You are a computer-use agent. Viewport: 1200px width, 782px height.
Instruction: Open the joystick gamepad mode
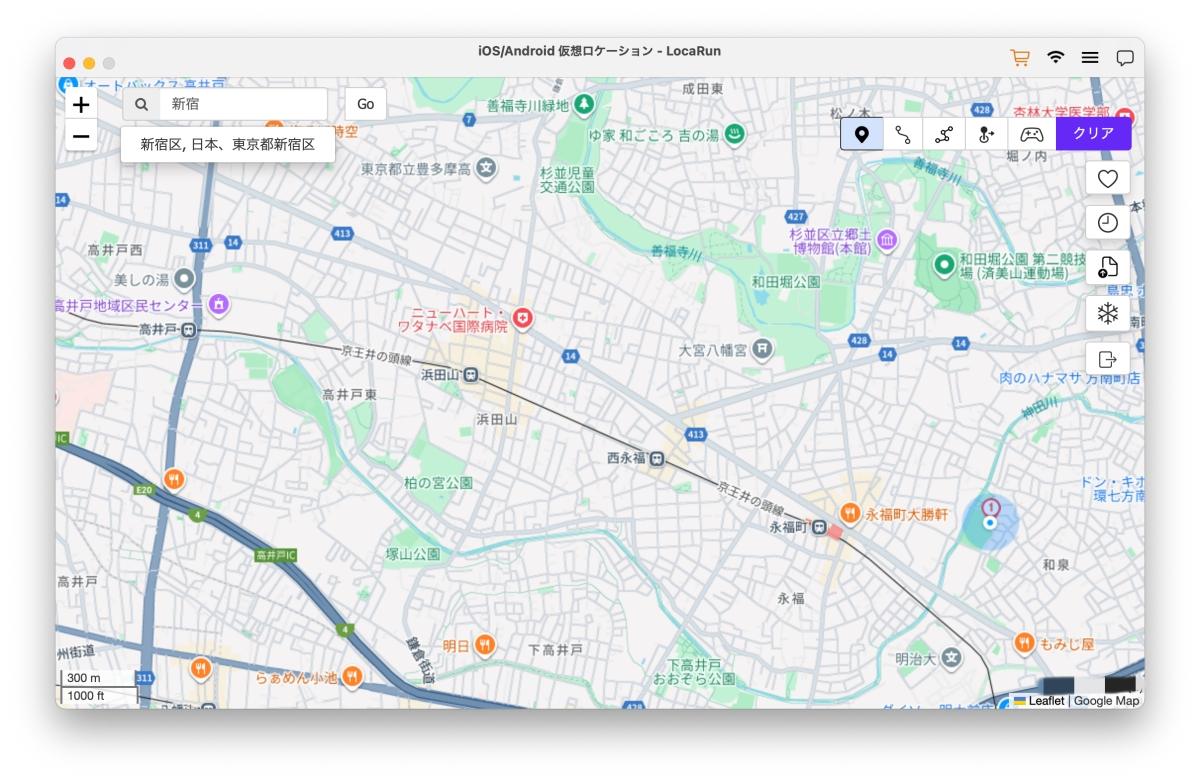[x=1031, y=134]
